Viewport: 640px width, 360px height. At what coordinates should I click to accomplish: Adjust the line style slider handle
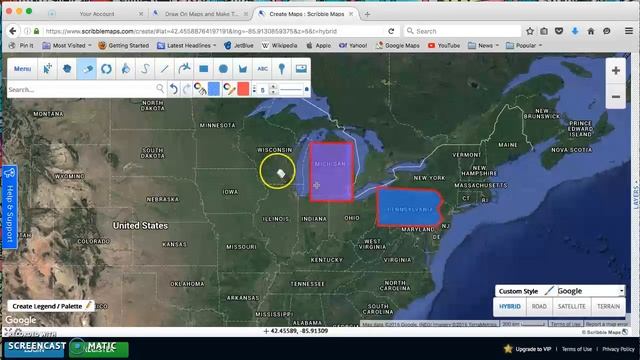point(307,89)
